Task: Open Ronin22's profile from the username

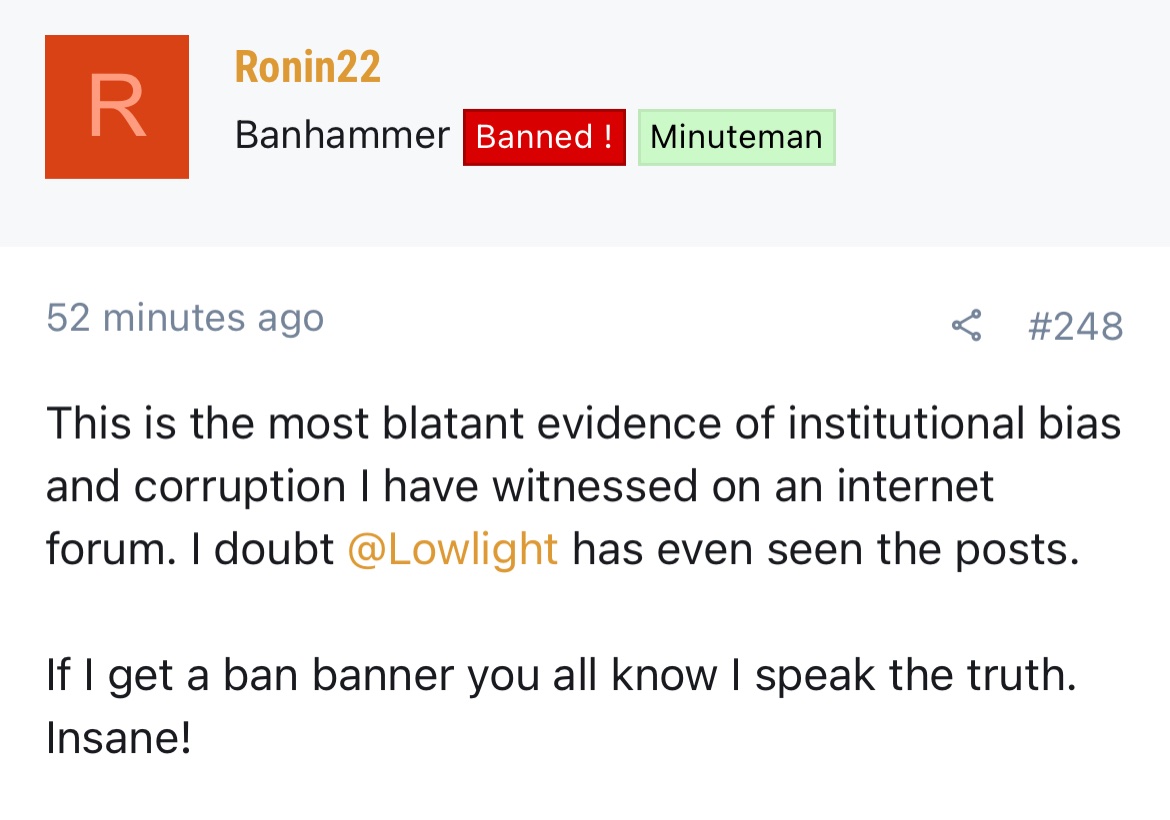Action: (307, 66)
